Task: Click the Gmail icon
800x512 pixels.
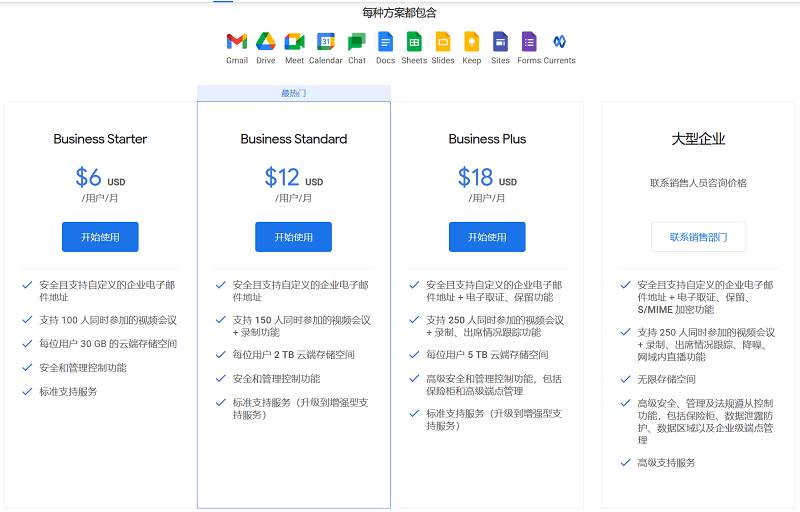Action: [x=237, y=41]
